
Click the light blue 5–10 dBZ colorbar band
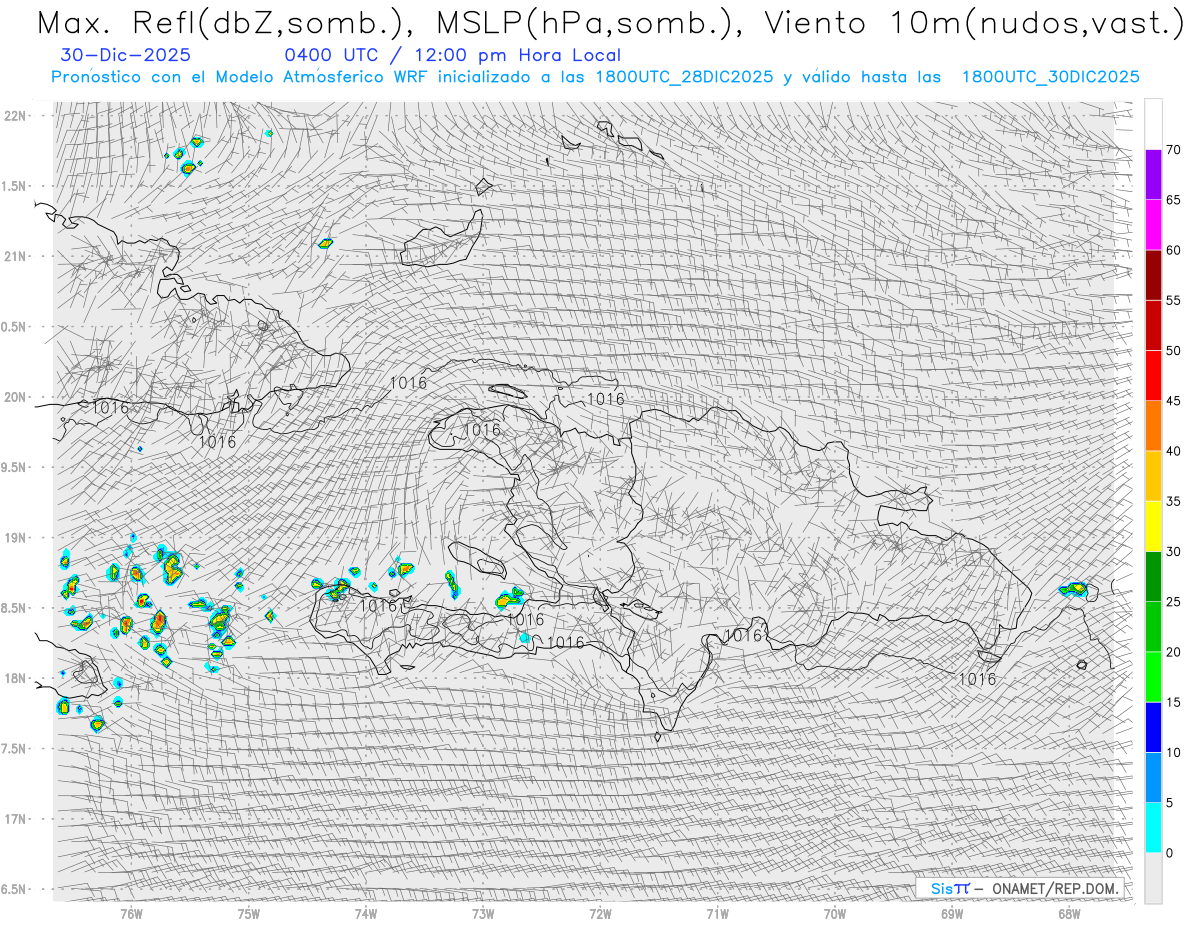click(x=1153, y=778)
